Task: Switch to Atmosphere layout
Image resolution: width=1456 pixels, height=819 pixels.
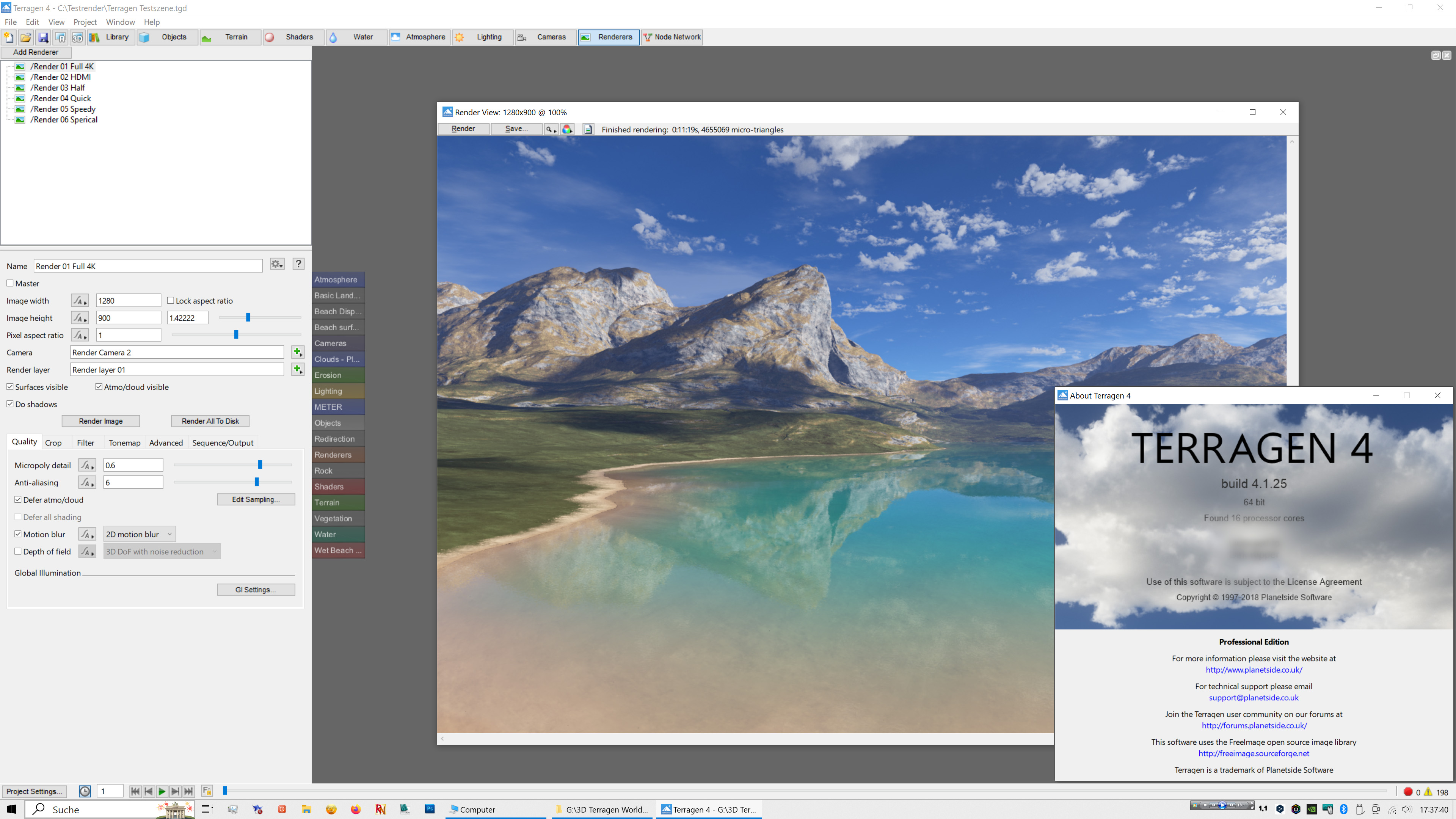Action: pyautogui.click(x=419, y=37)
